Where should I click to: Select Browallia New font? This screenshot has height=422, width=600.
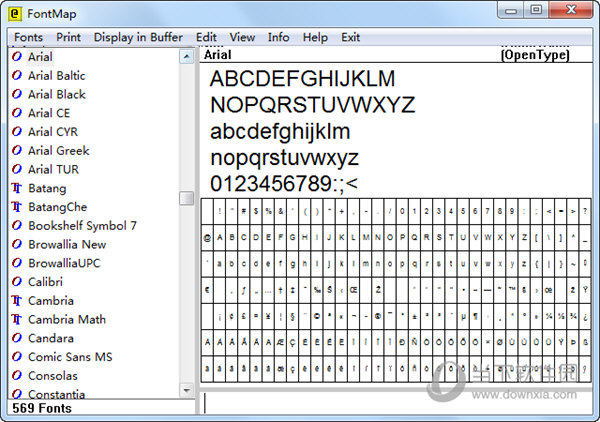67,244
